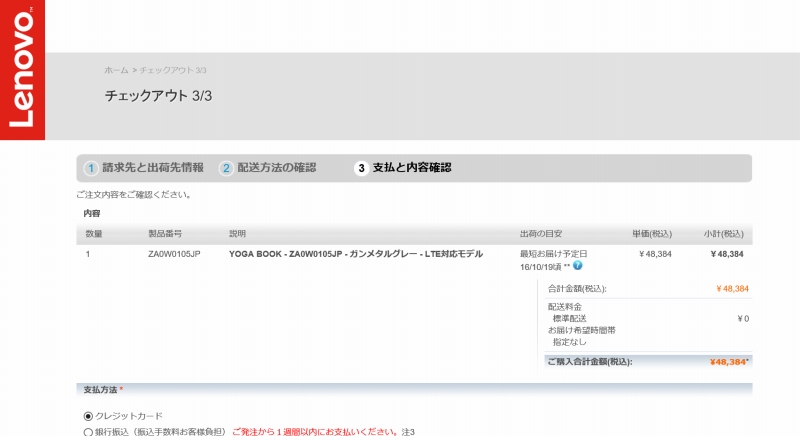The image size is (800, 436).
Task: Click the 標準配送 shipping text
Action: click(569, 319)
